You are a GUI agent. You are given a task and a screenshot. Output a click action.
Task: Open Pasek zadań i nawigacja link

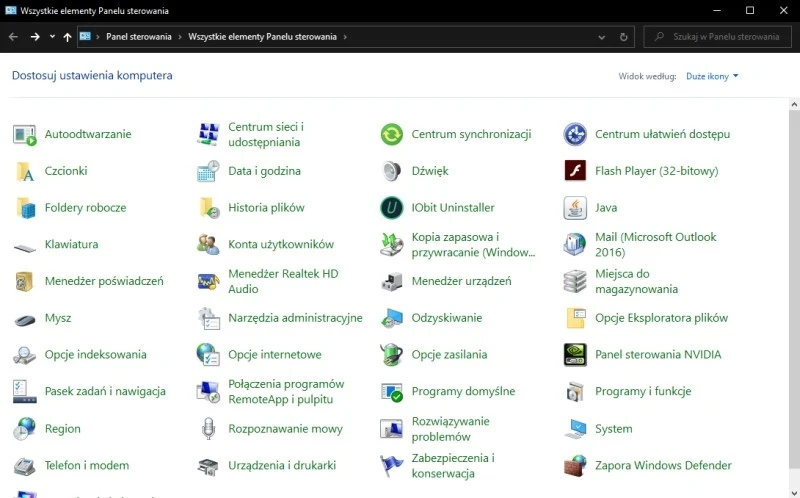click(x=105, y=391)
